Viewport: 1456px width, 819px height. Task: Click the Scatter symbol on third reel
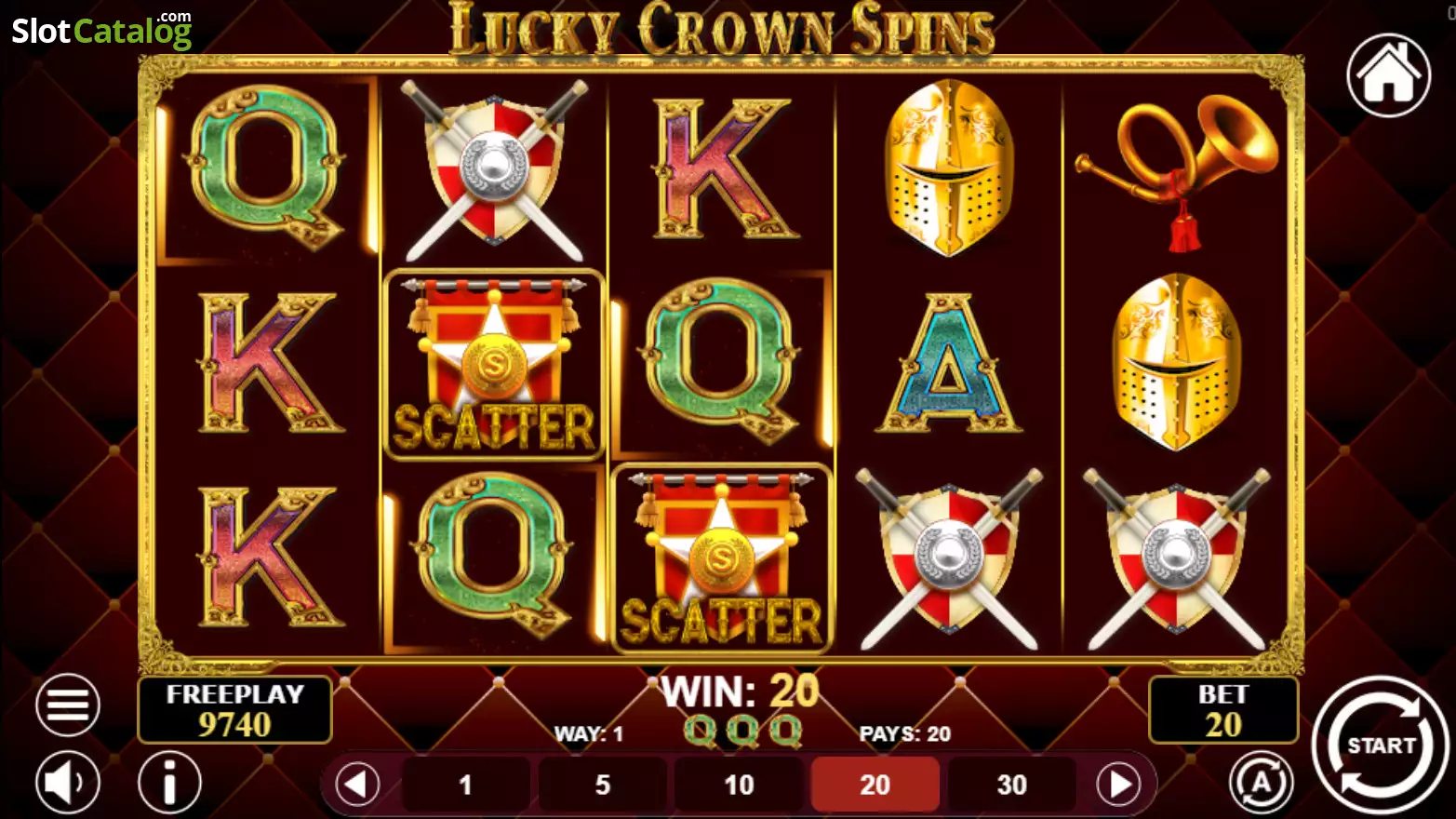tap(722, 558)
